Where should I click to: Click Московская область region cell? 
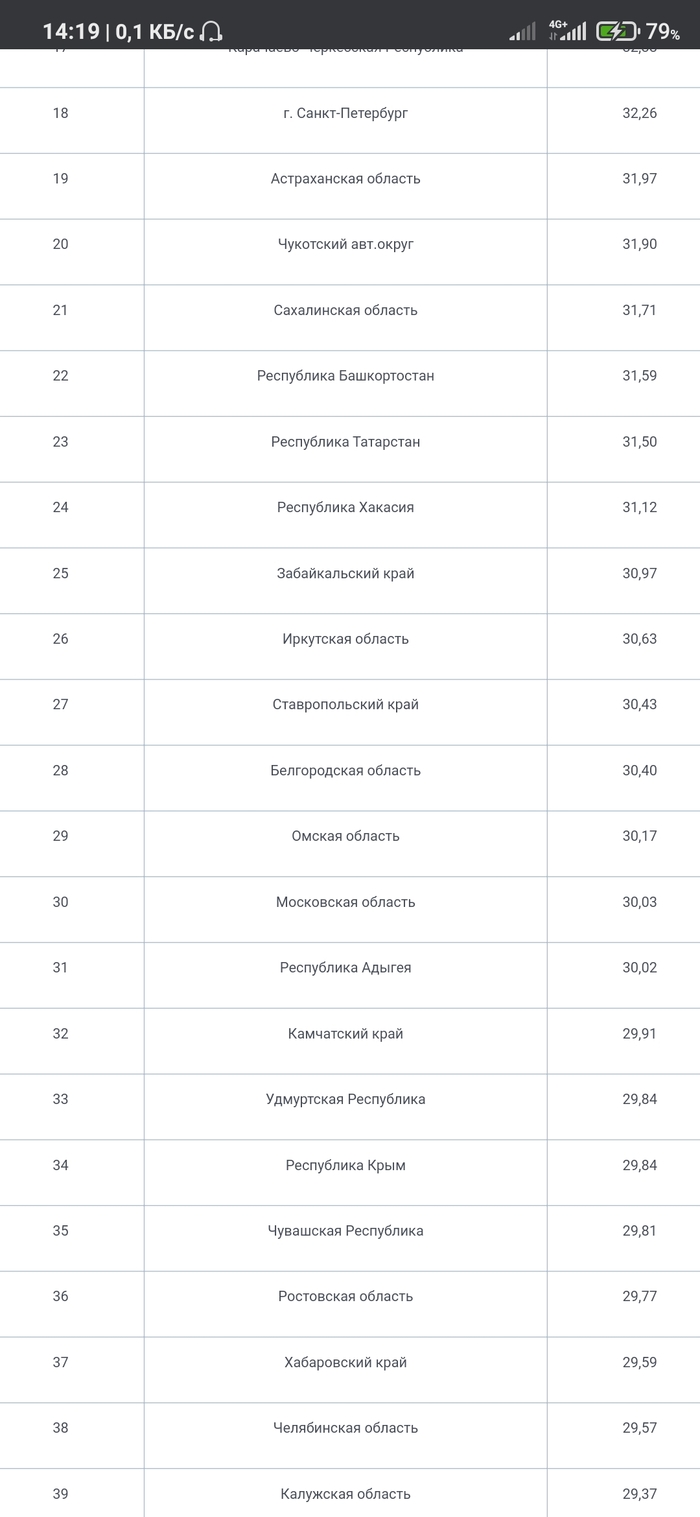[346, 902]
